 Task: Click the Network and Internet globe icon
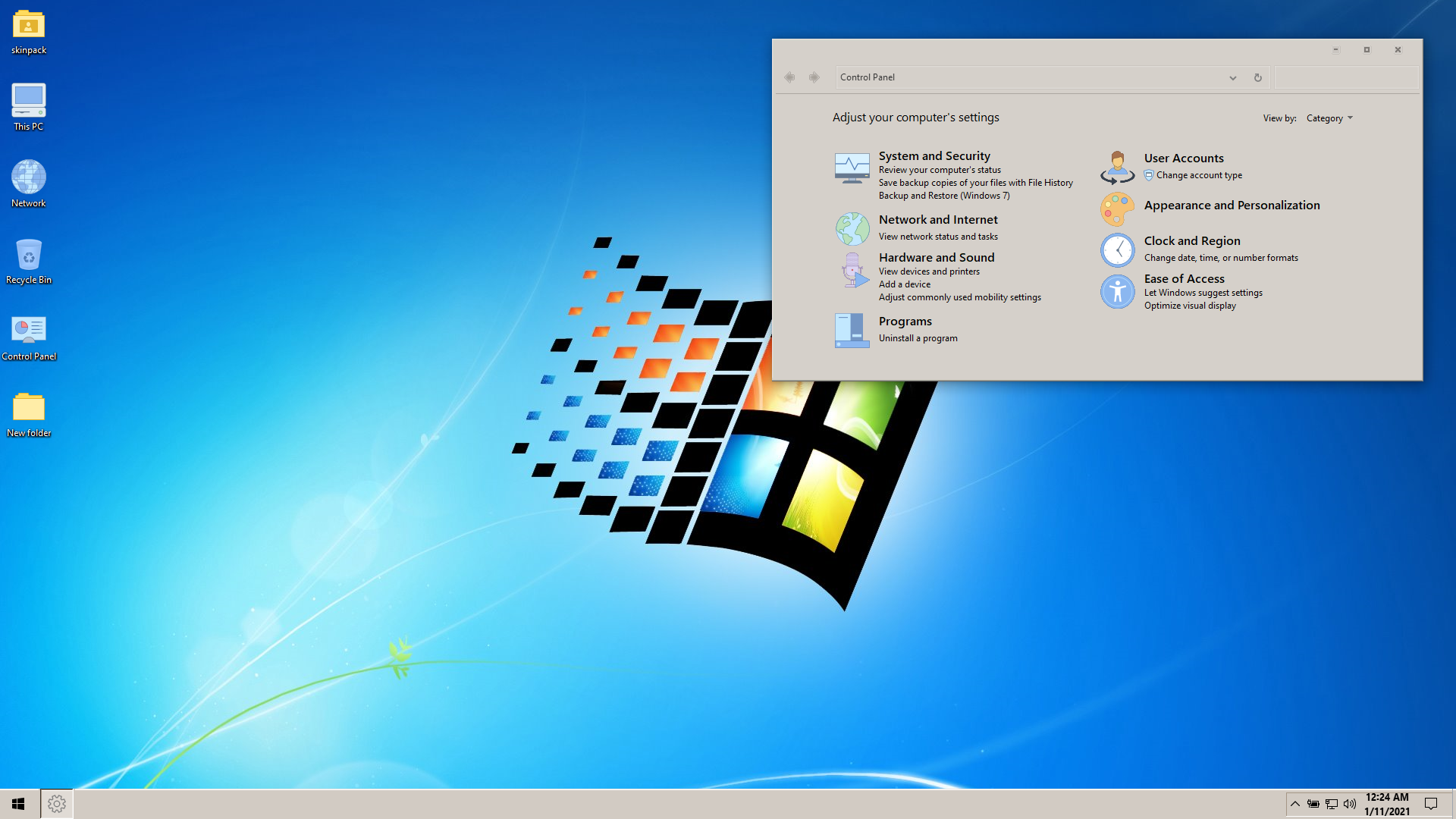point(852,228)
